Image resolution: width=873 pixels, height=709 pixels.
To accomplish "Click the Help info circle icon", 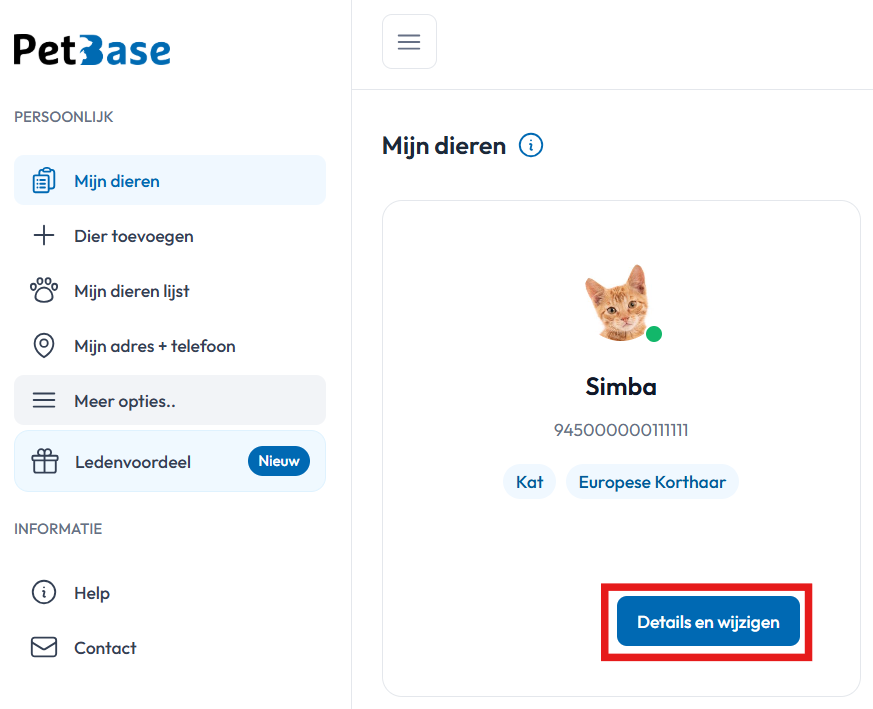I will 44,592.
